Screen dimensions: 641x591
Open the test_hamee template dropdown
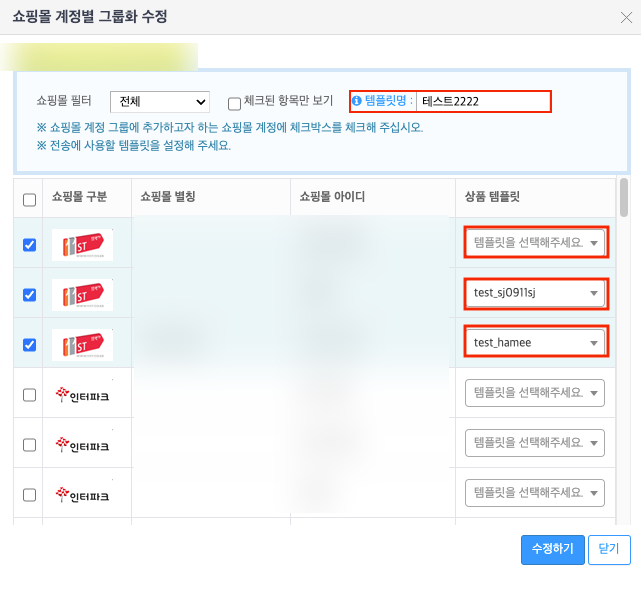(x=535, y=343)
